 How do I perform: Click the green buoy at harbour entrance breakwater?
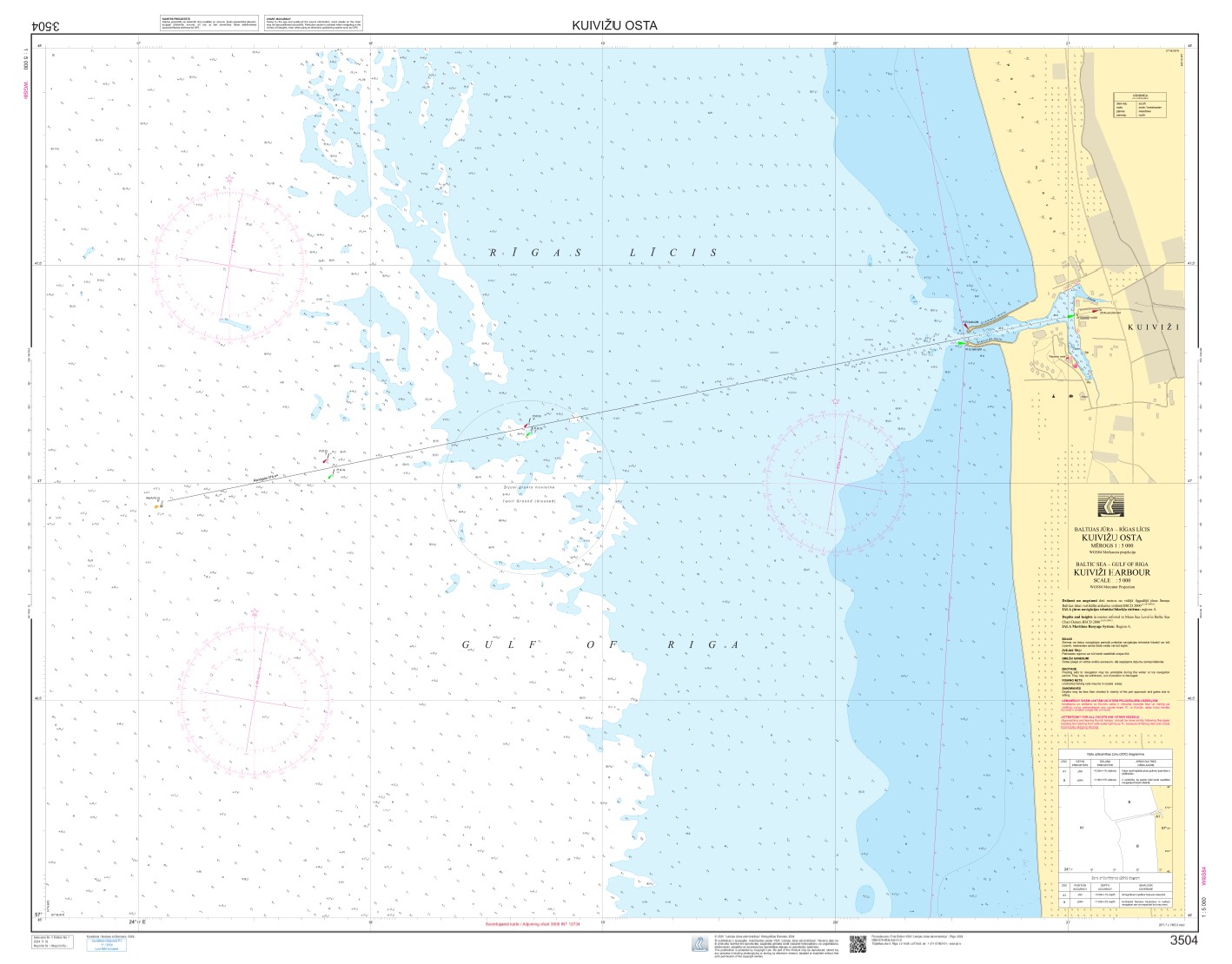coord(960,344)
